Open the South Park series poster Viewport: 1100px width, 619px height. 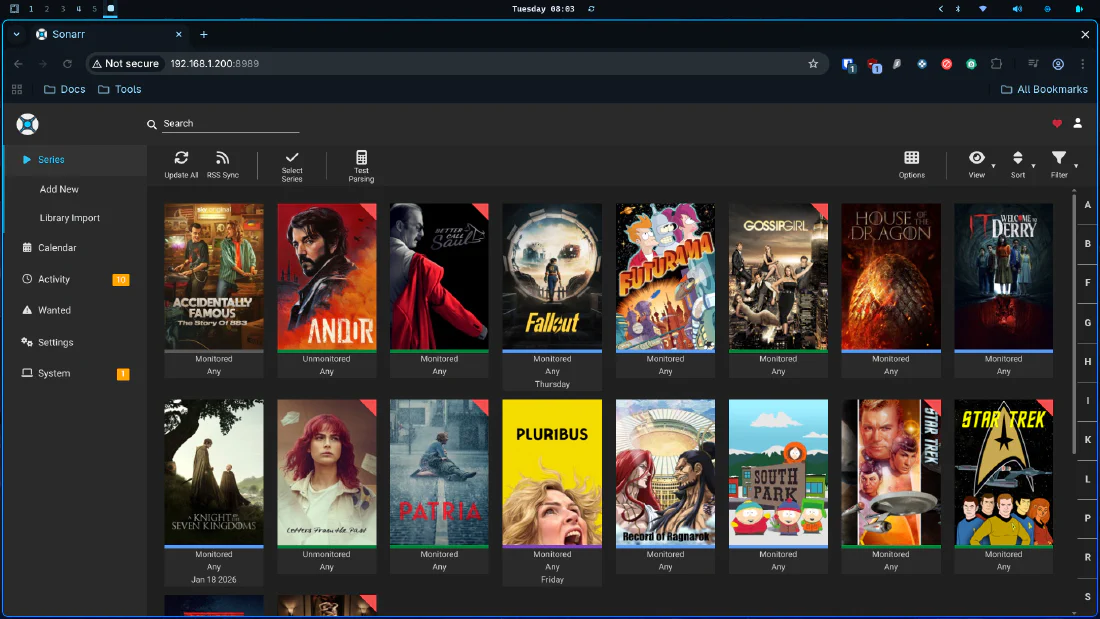pos(778,472)
